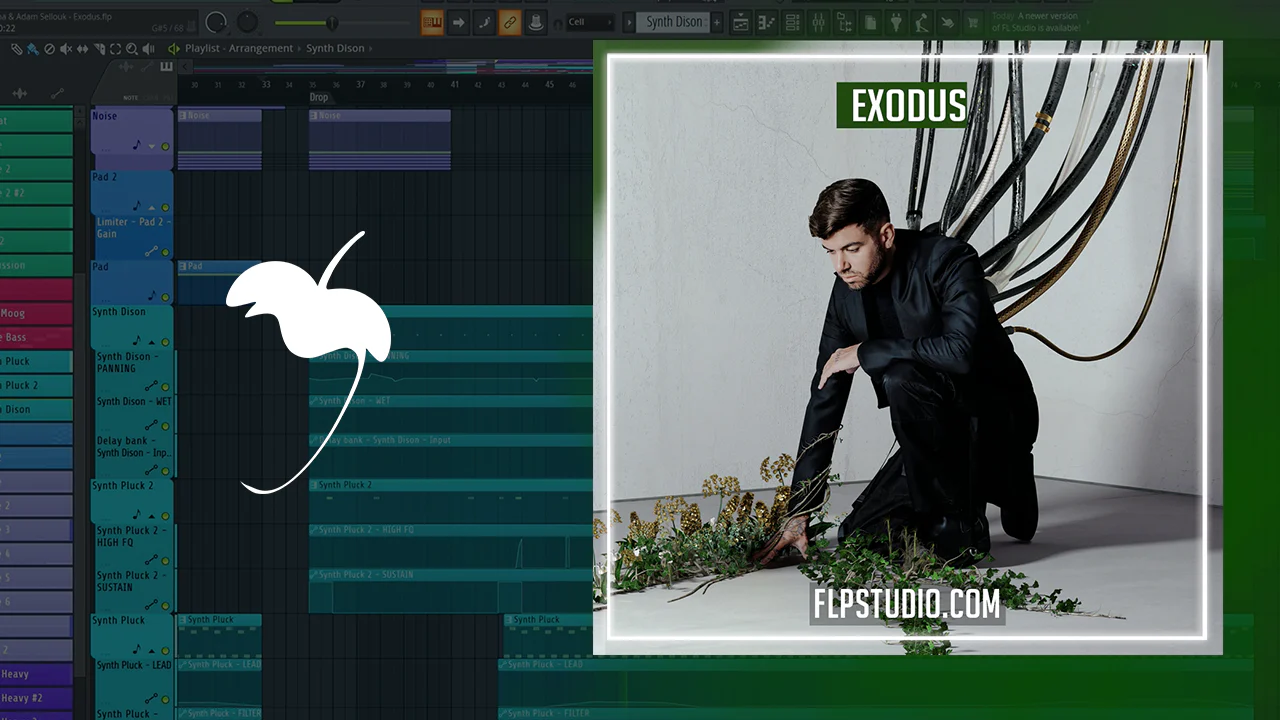Viewport: 1280px width, 720px height.
Task: Click the arrow auto-scroll toolbar icon
Action: 458,22
